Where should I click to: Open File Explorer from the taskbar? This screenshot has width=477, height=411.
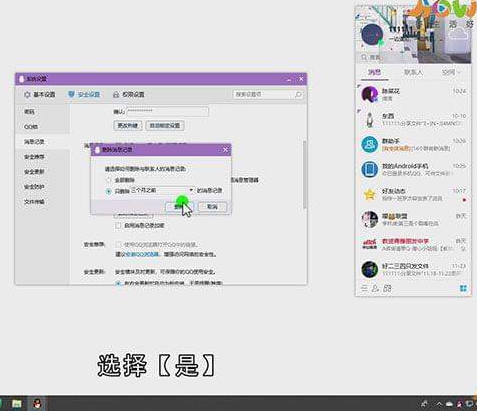pyautogui.click(x=17, y=404)
